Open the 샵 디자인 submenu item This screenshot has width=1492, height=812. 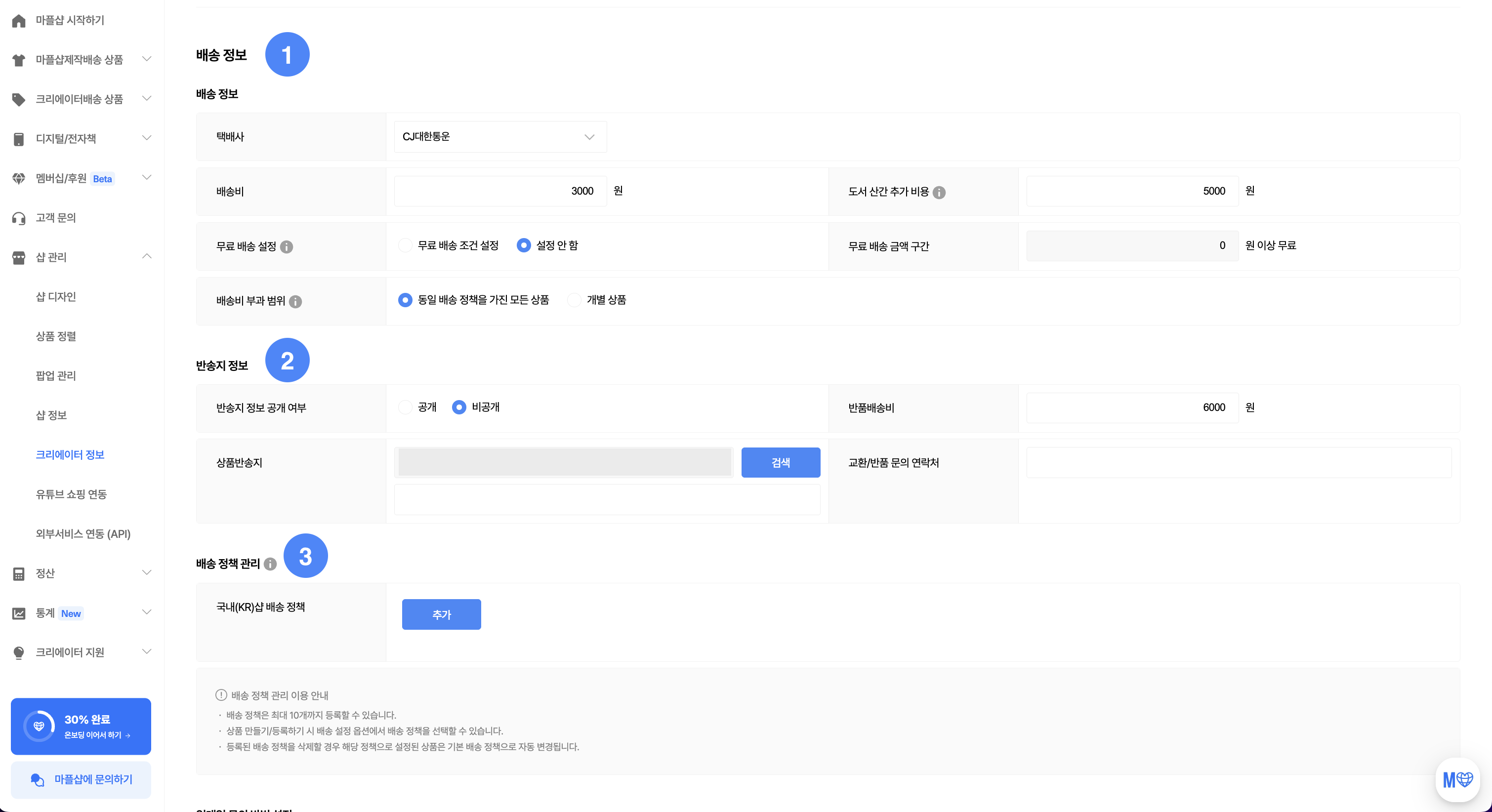56,296
